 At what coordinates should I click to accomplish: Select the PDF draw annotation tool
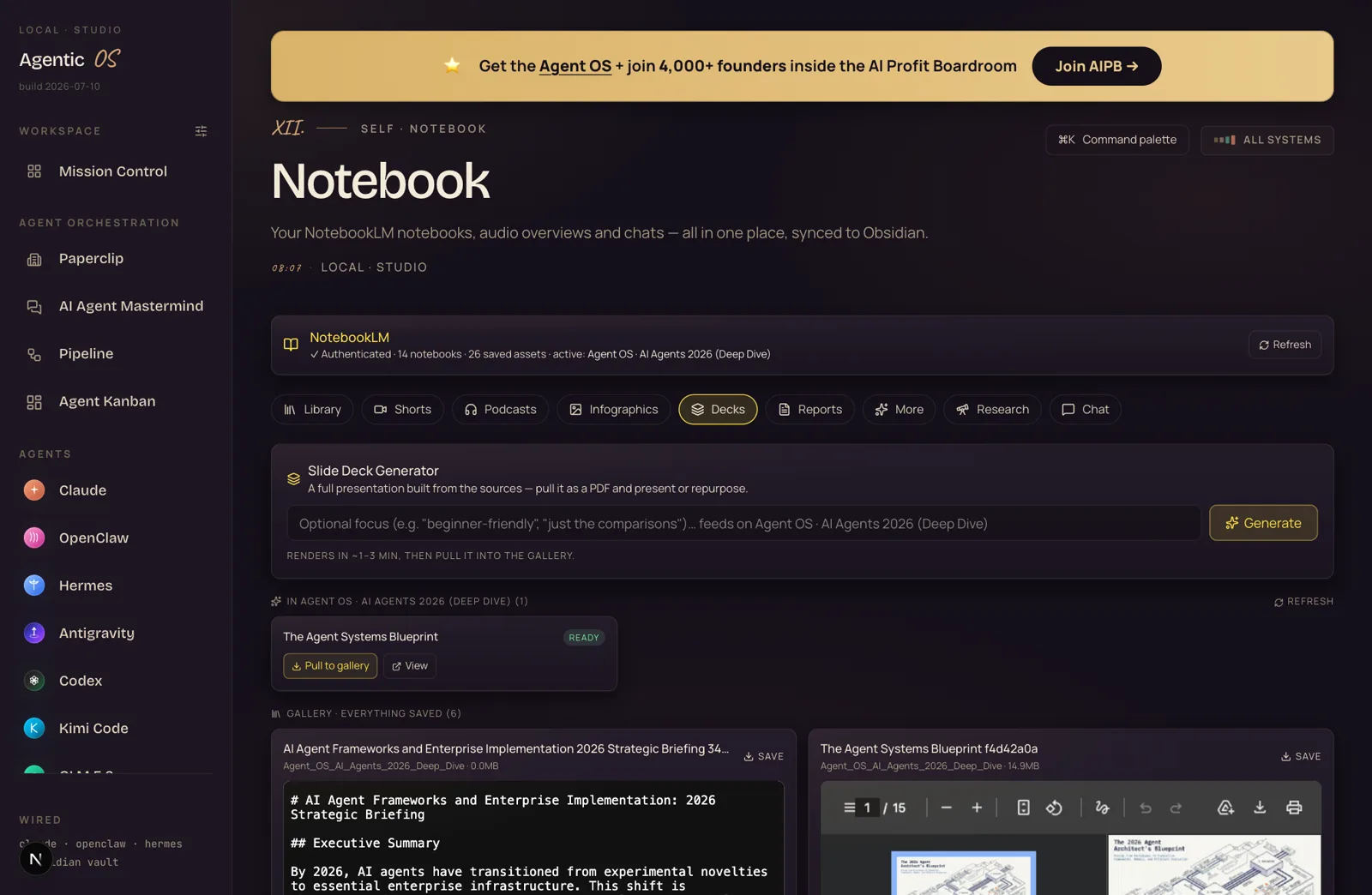1102,808
